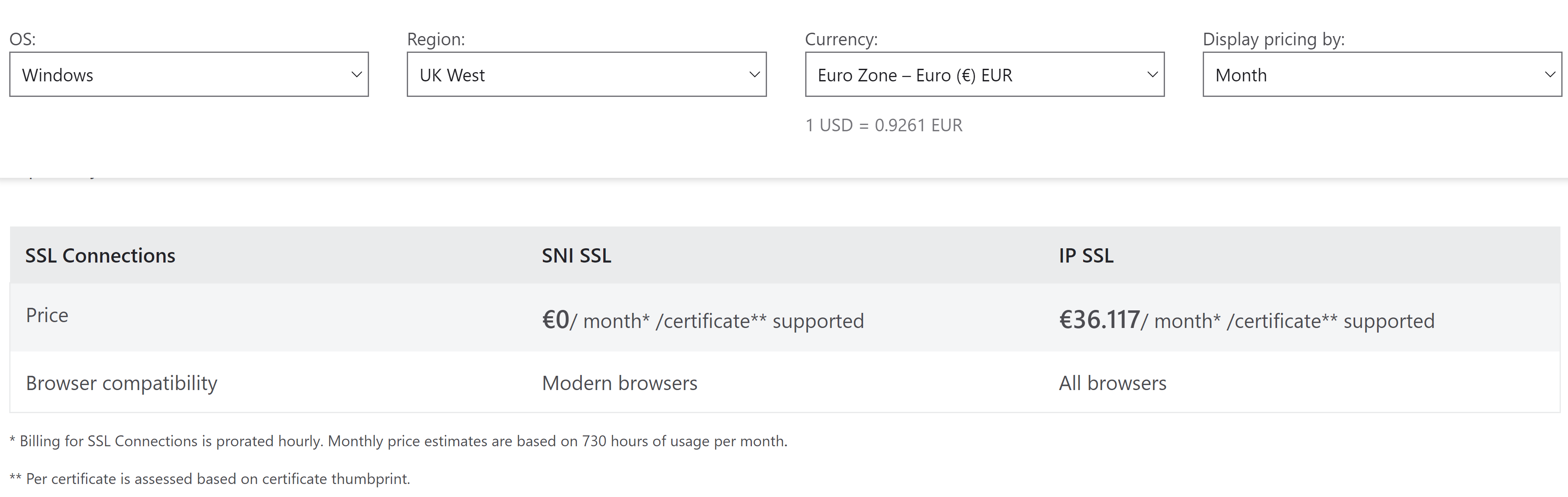
Task: Open the OS dropdown showing Windows
Action: [188, 74]
